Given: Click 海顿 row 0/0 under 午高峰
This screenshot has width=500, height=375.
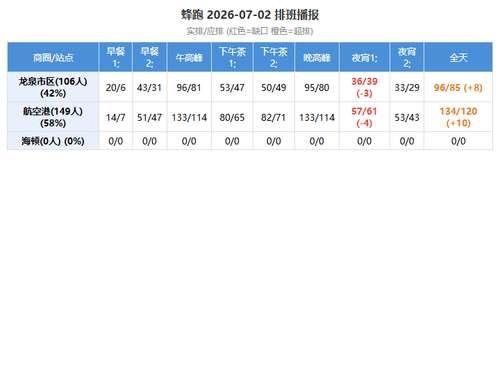Looking at the screenshot, I should pos(189,141).
